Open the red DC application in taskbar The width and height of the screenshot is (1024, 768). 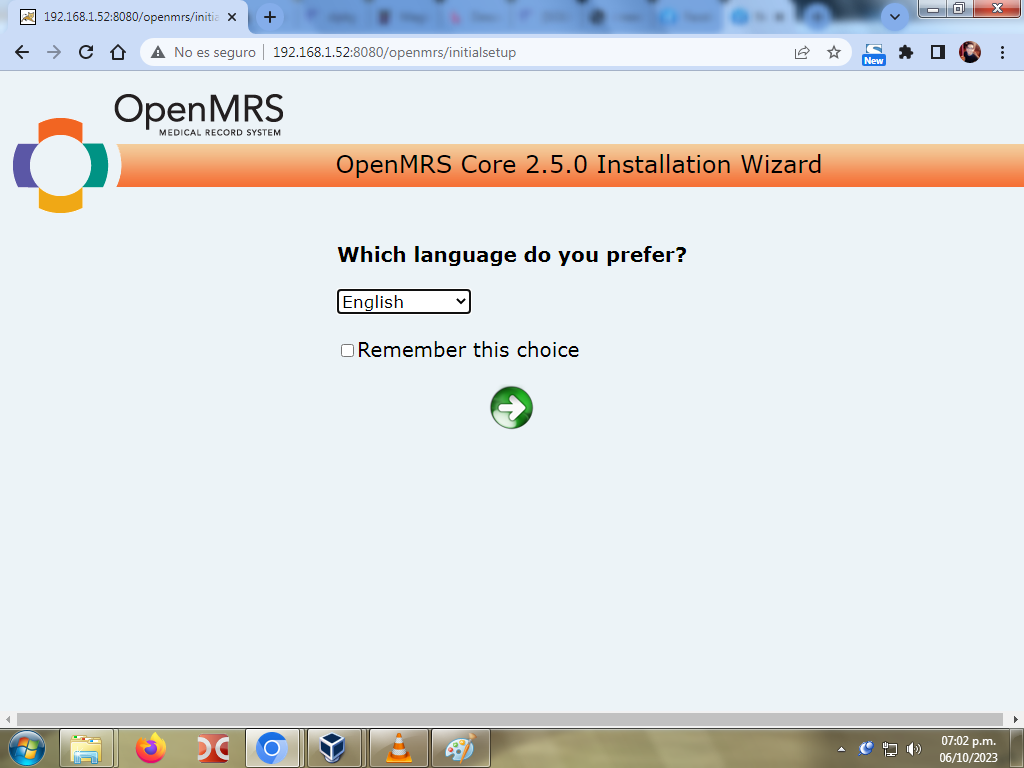click(213, 748)
